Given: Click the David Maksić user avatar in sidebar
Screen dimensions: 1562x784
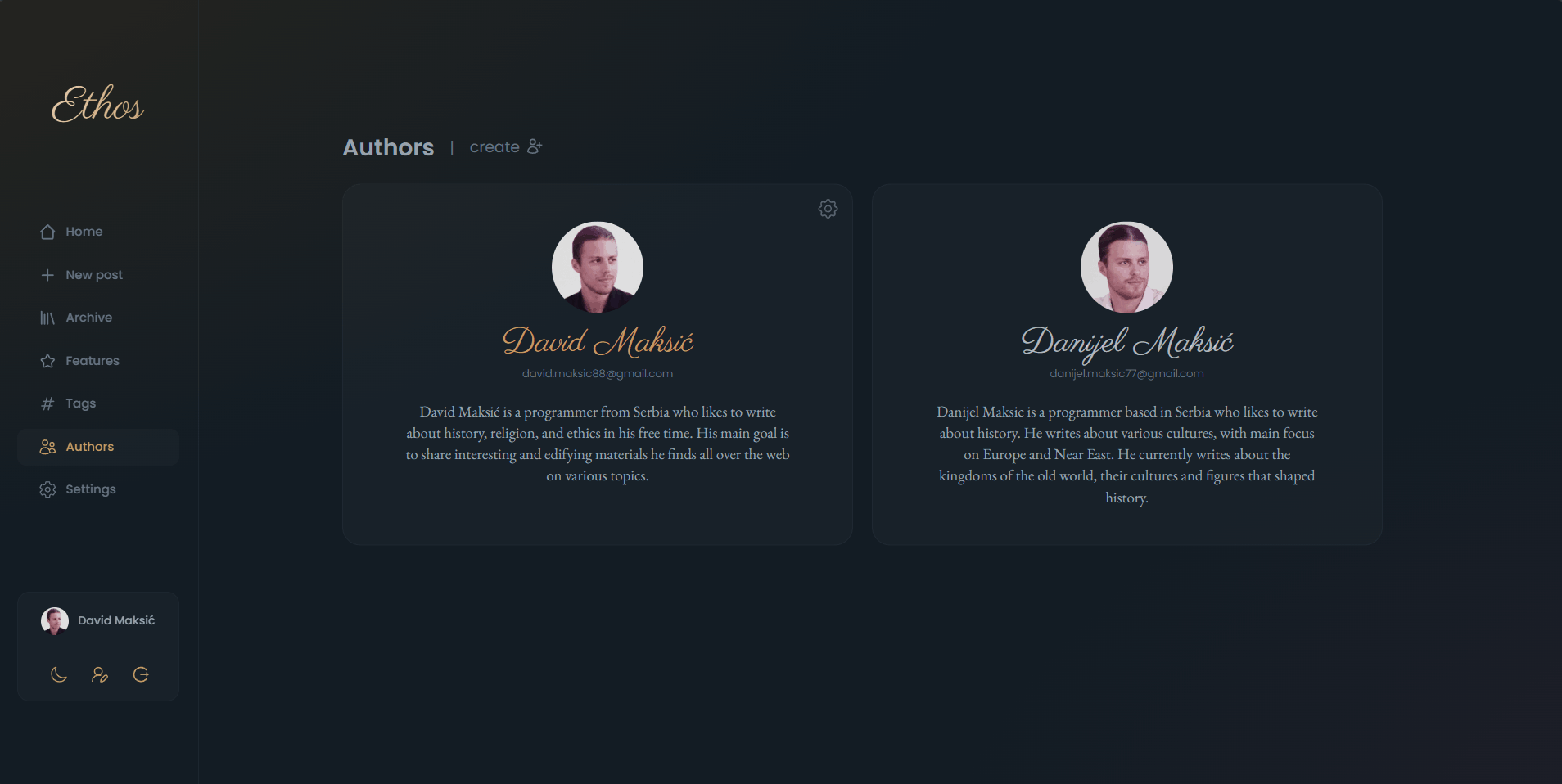Looking at the screenshot, I should [54, 620].
